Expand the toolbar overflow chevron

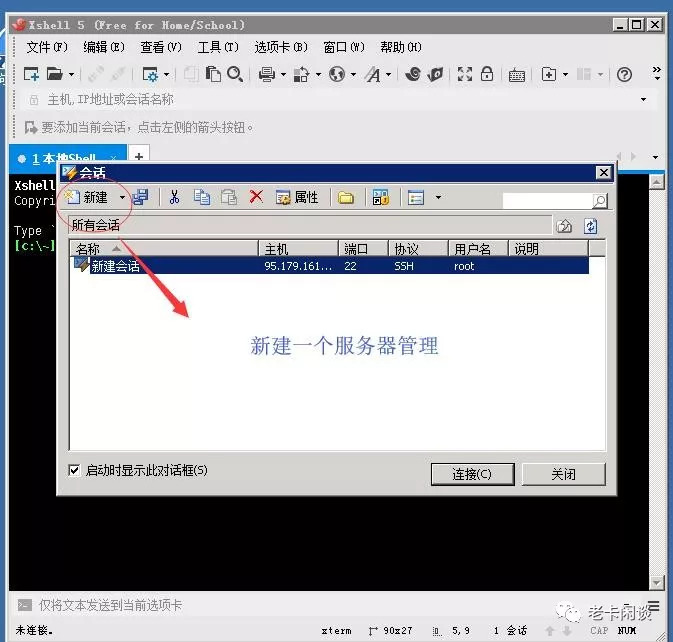[657, 73]
